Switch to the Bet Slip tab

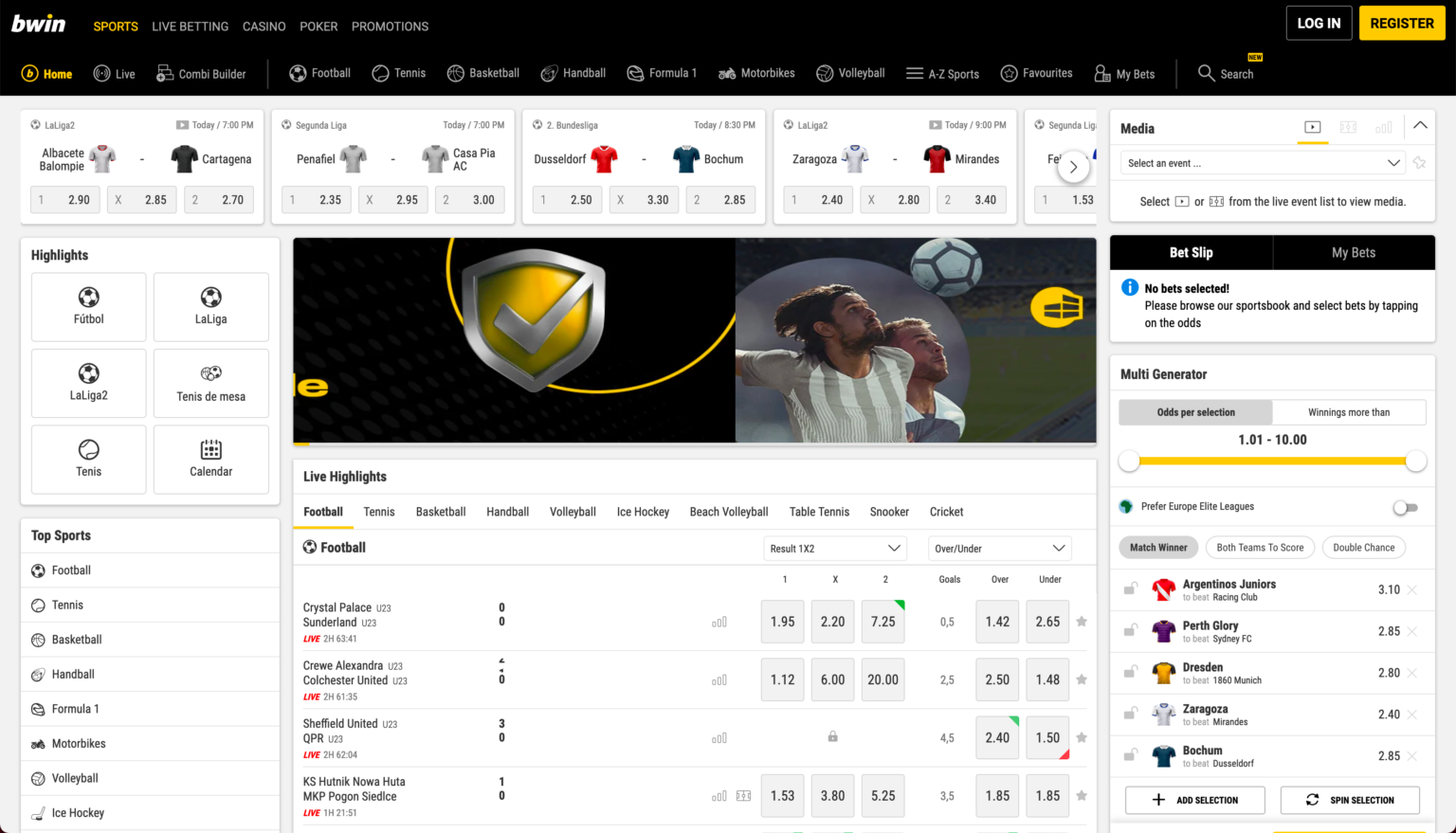pyautogui.click(x=1191, y=252)
